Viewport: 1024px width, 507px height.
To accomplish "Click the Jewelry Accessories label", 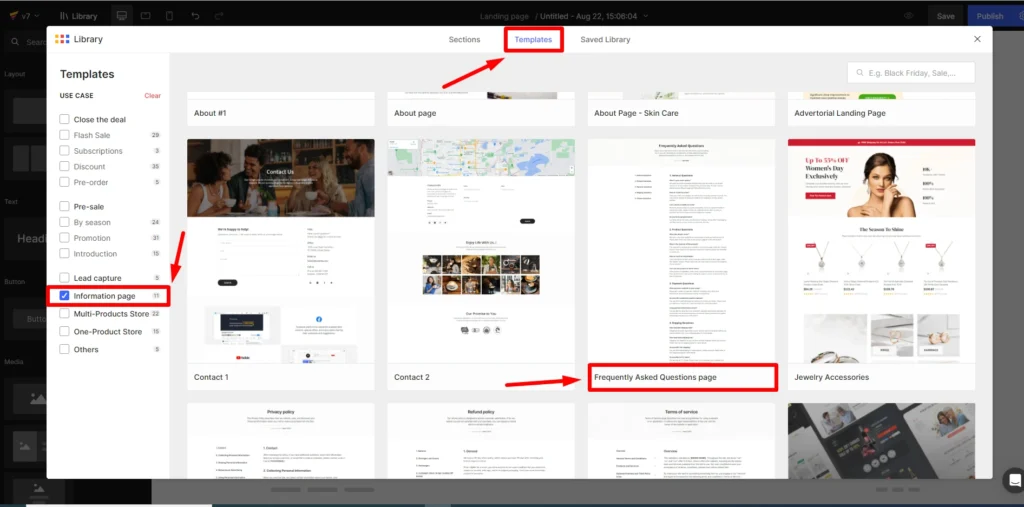I will 831,378.
